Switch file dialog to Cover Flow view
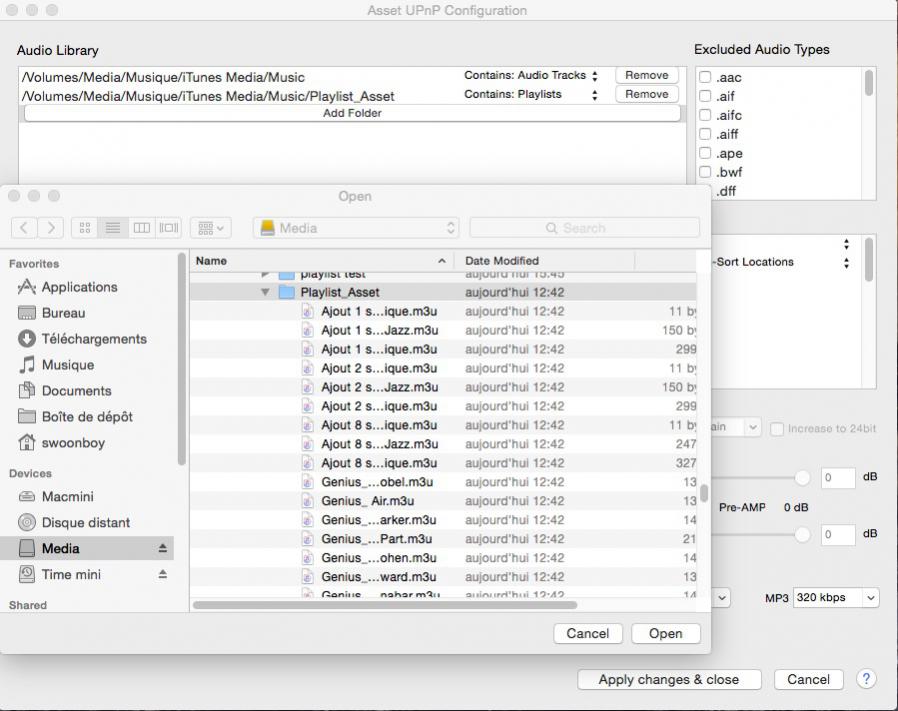The image size is (898, 711). click(x=168, y=228)
